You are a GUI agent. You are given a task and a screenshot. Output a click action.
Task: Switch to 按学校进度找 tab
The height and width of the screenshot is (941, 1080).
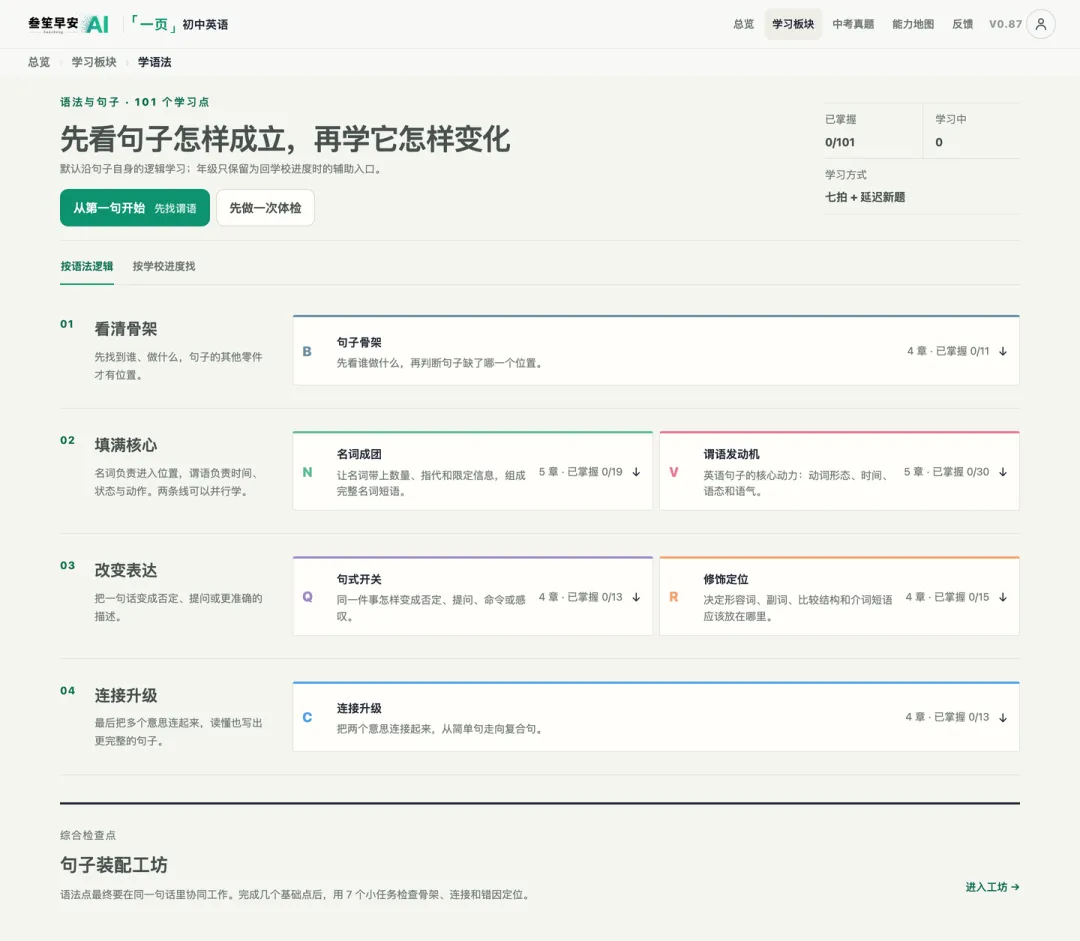point(164,267)
